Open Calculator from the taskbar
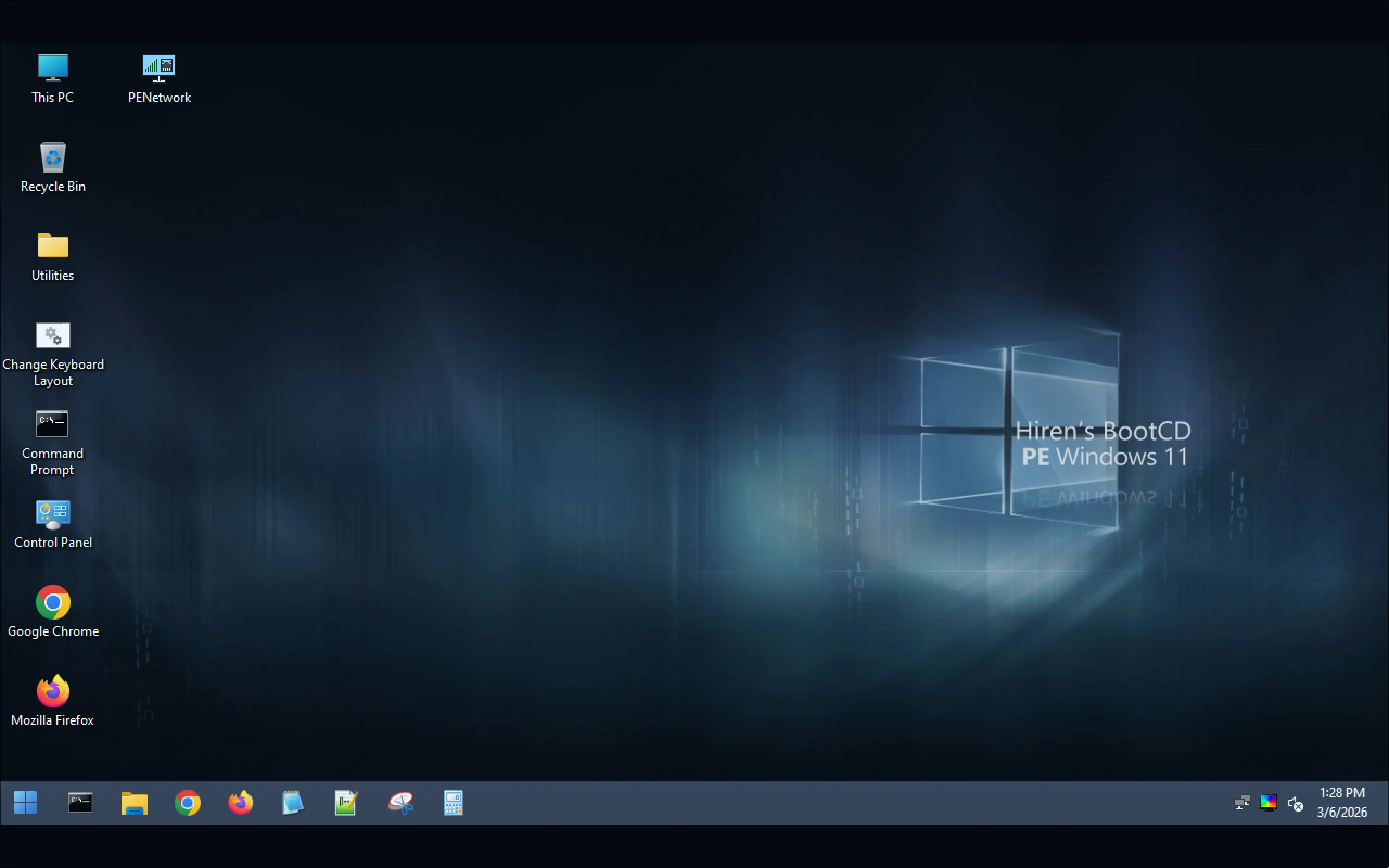The height and width of the screenshot is (868, 1389). (x=454, y=802)
